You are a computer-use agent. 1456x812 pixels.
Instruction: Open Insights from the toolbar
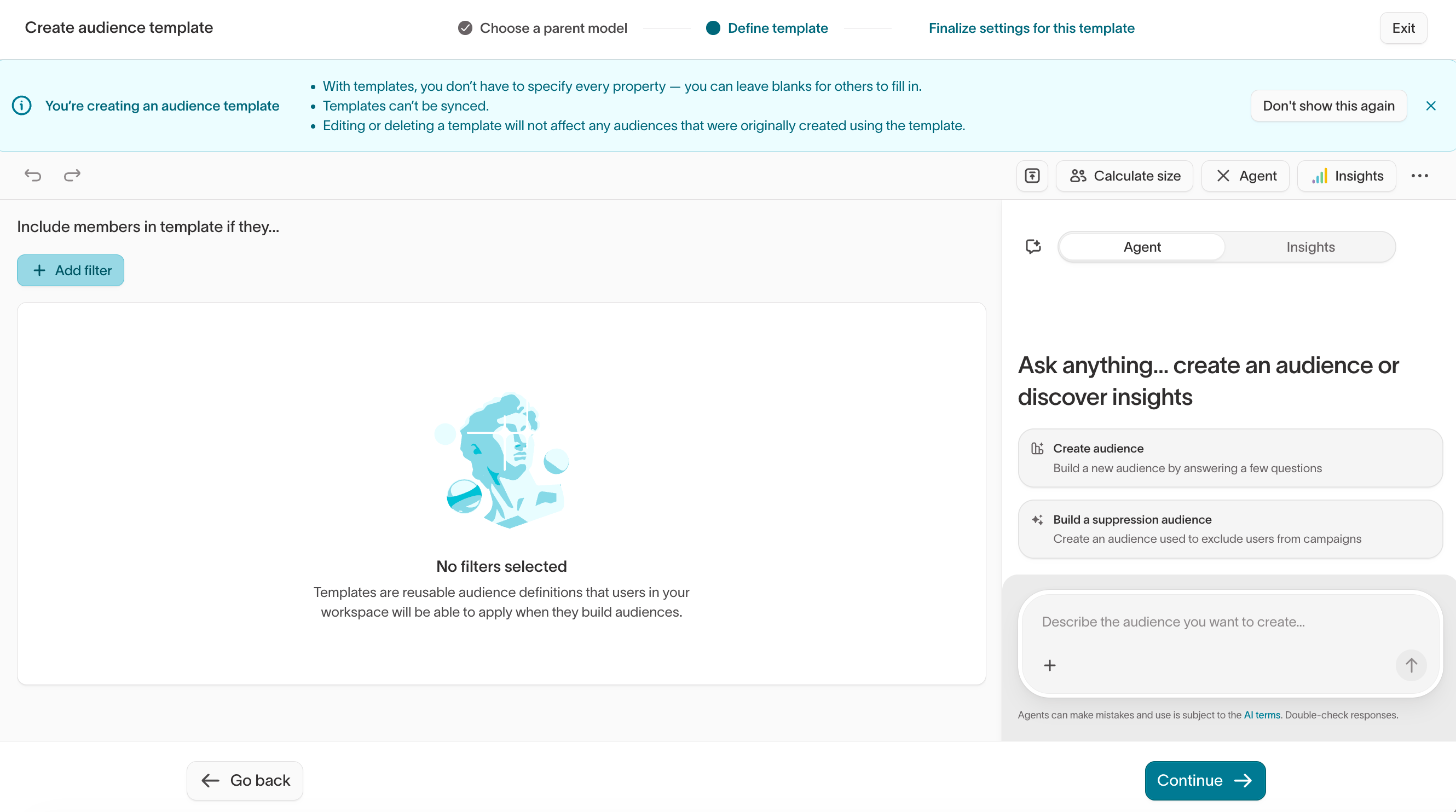[x=1347, y=176]
